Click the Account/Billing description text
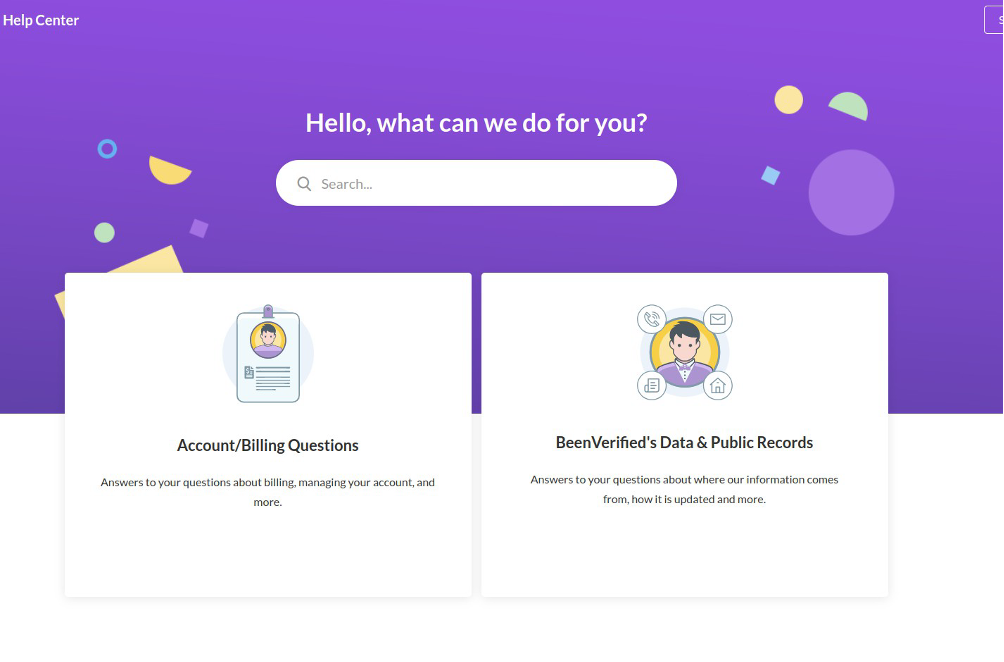This screenshot has width=1004, height=662. (x=268, y=492)
